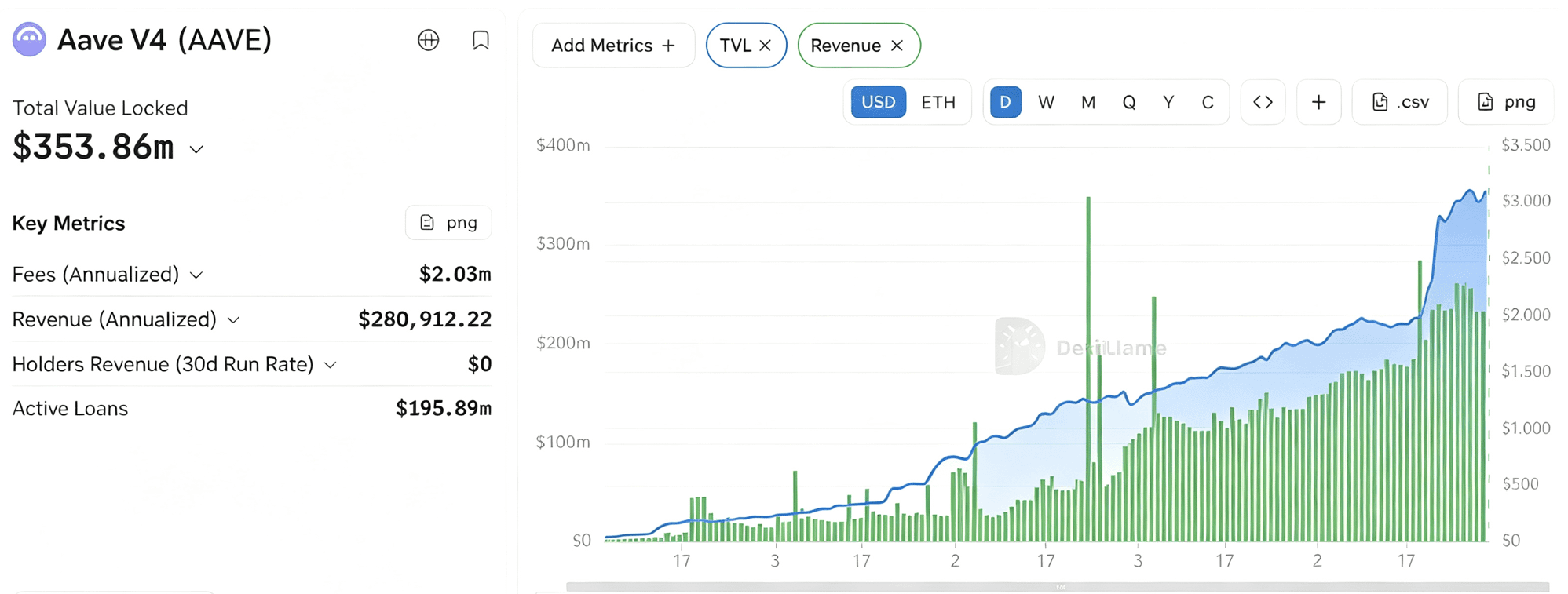The image size is (1568, 594).
Task: Click the Total Value Locked label
Action: point(101,108)
